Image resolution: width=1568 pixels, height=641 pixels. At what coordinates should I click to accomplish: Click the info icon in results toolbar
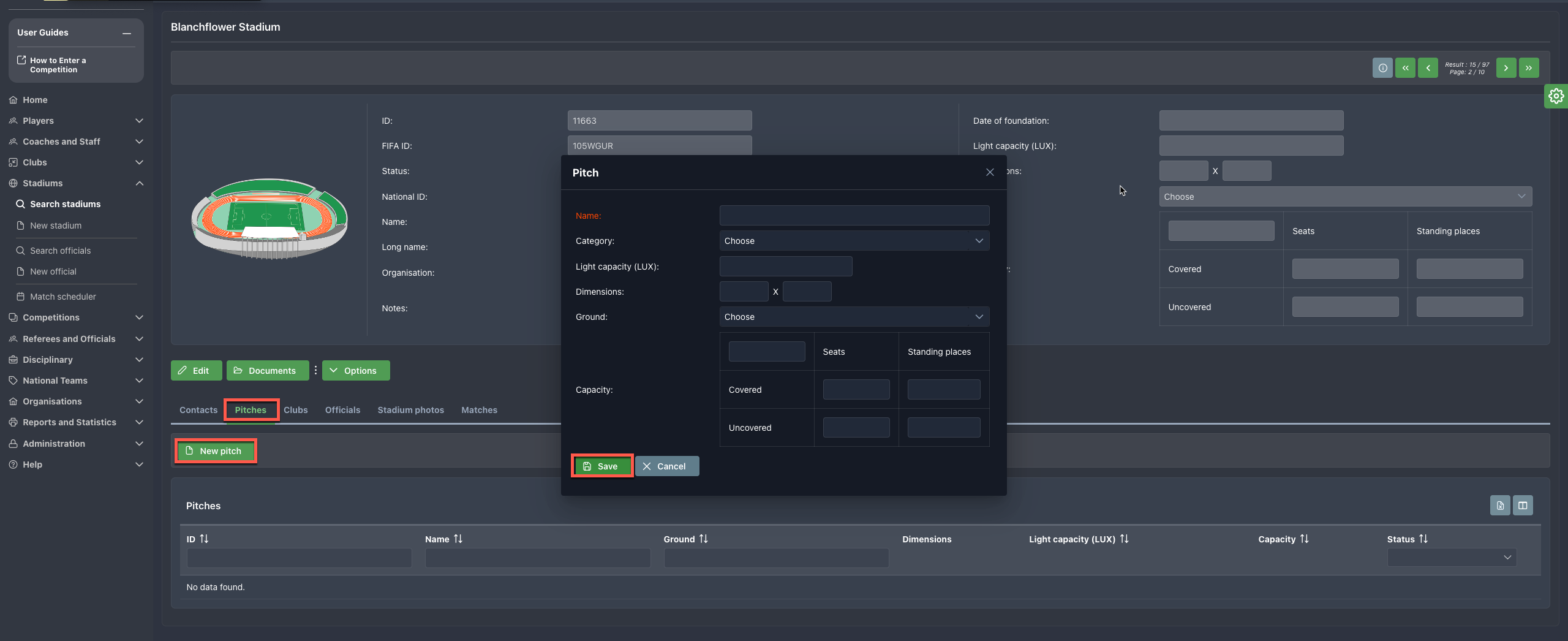[x=1382, y=68]
